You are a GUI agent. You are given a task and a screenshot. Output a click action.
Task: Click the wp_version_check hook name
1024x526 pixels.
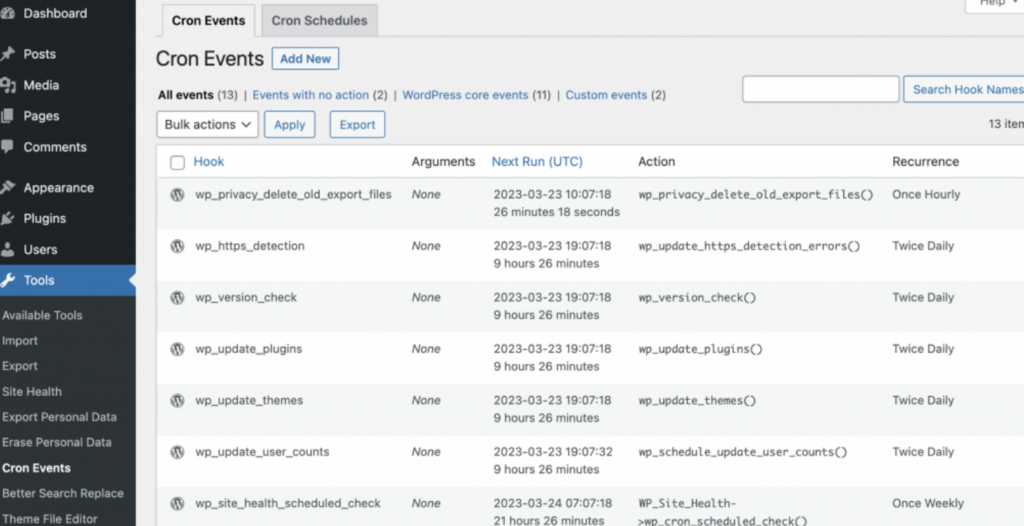coord(246,297)
